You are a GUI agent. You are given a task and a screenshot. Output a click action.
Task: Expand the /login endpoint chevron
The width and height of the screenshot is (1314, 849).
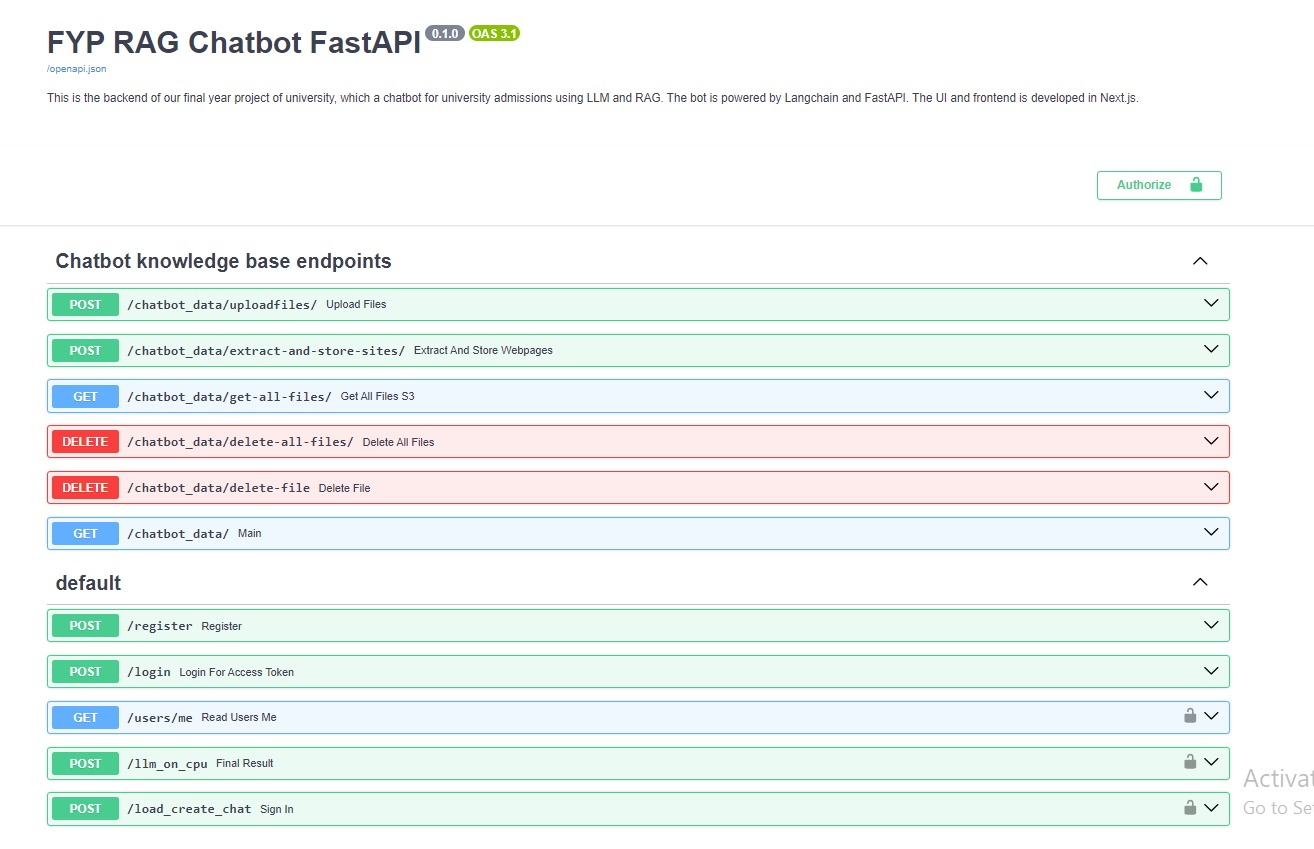tap(1211, 671)
